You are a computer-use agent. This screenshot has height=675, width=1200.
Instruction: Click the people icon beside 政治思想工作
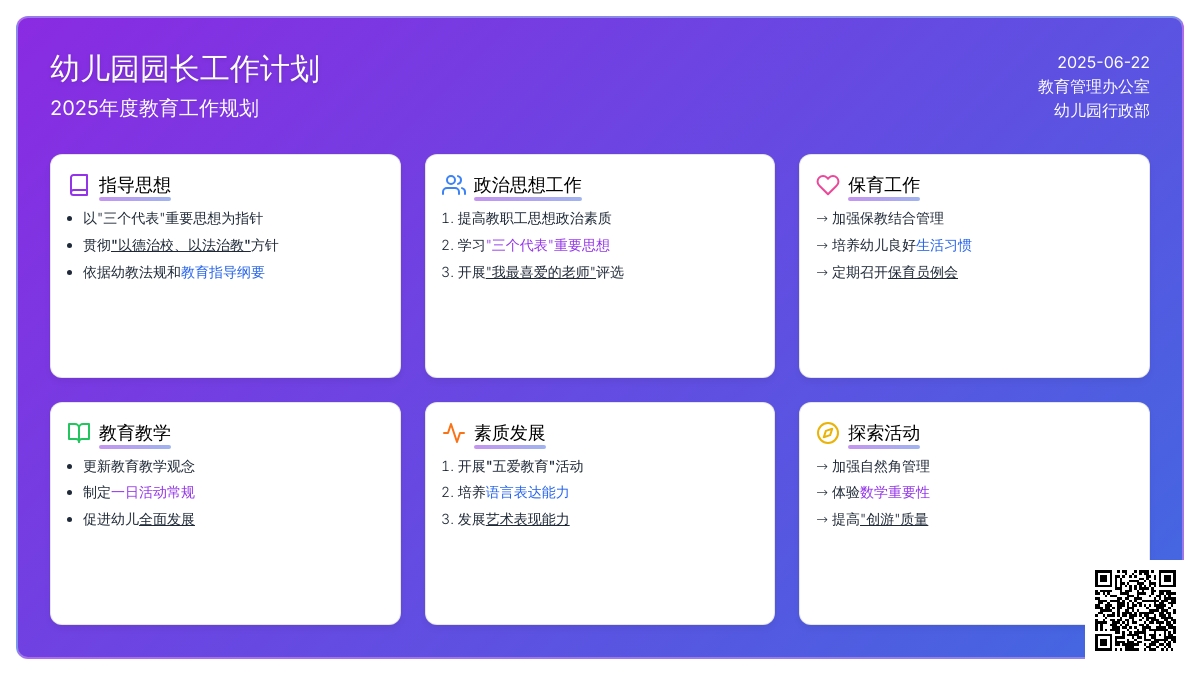pos(454,185)
